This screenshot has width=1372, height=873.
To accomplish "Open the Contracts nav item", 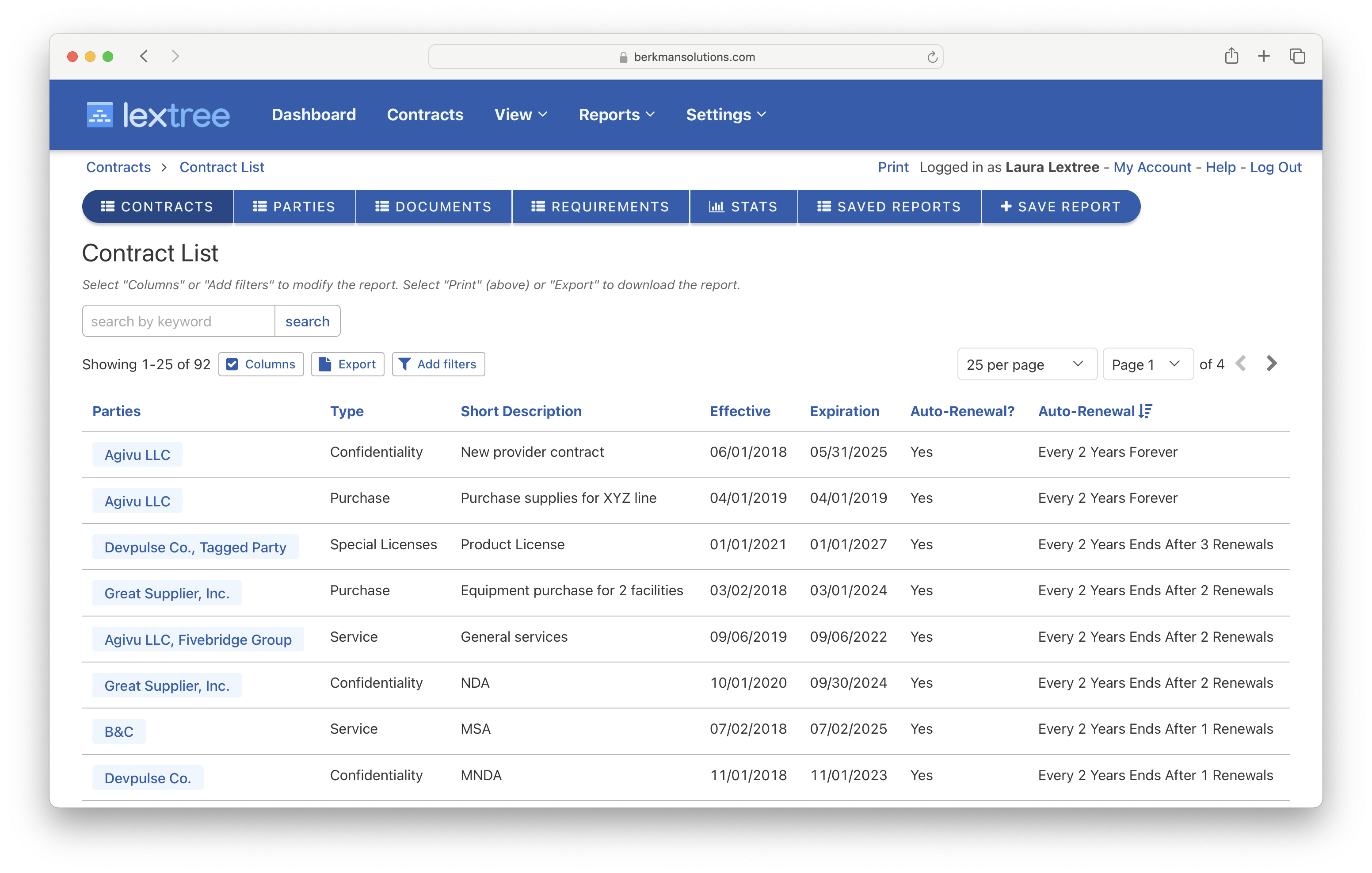I will tap(425, 115).
